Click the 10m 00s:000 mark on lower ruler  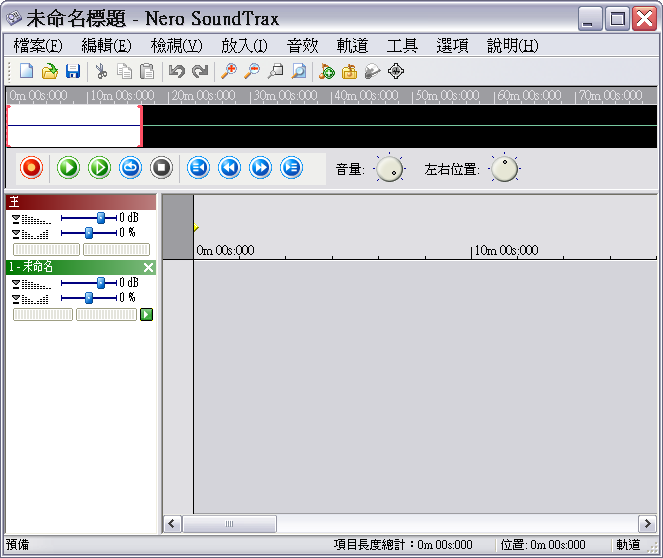506,251
